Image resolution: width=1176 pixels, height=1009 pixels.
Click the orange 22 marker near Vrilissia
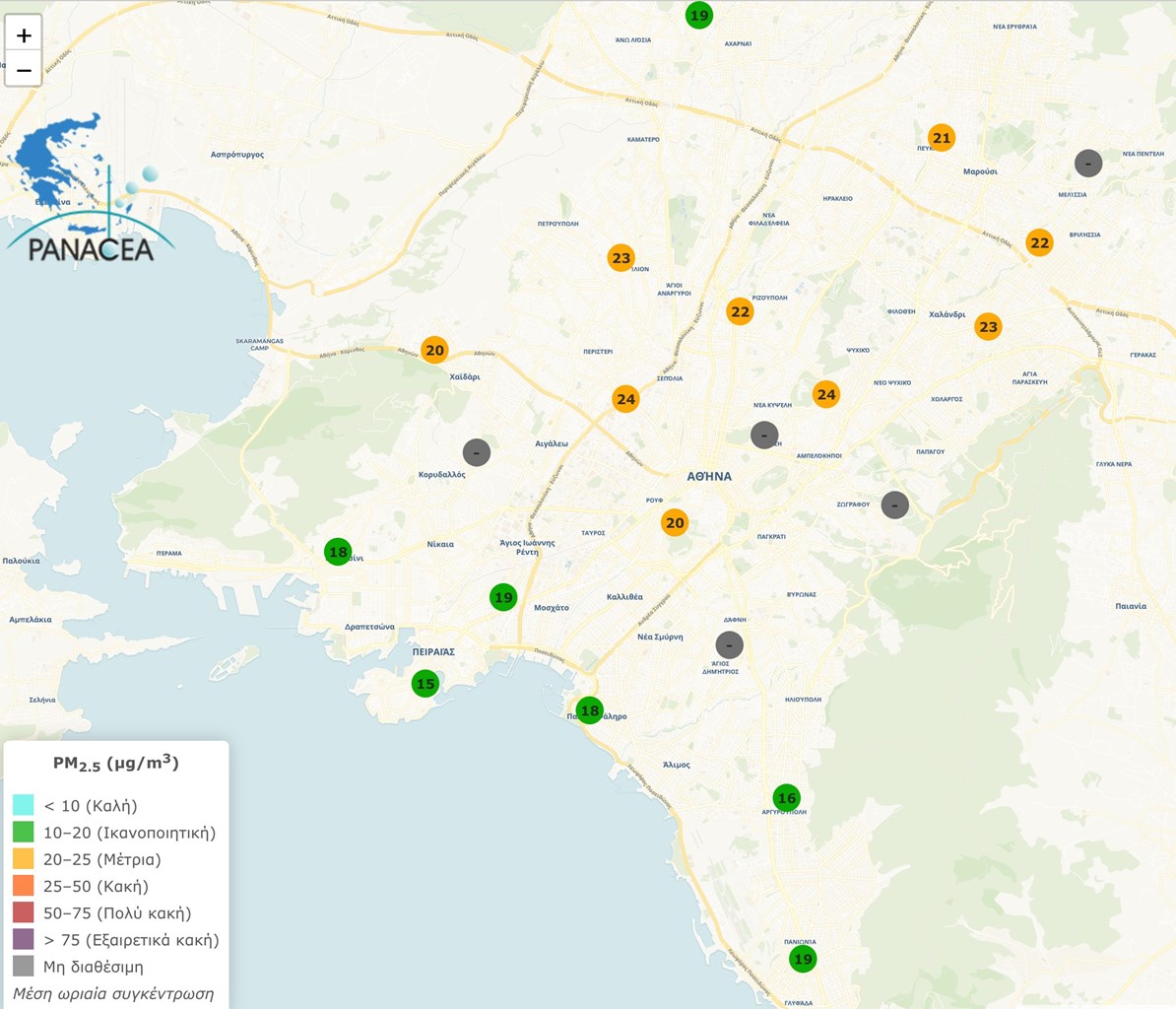1039,243
